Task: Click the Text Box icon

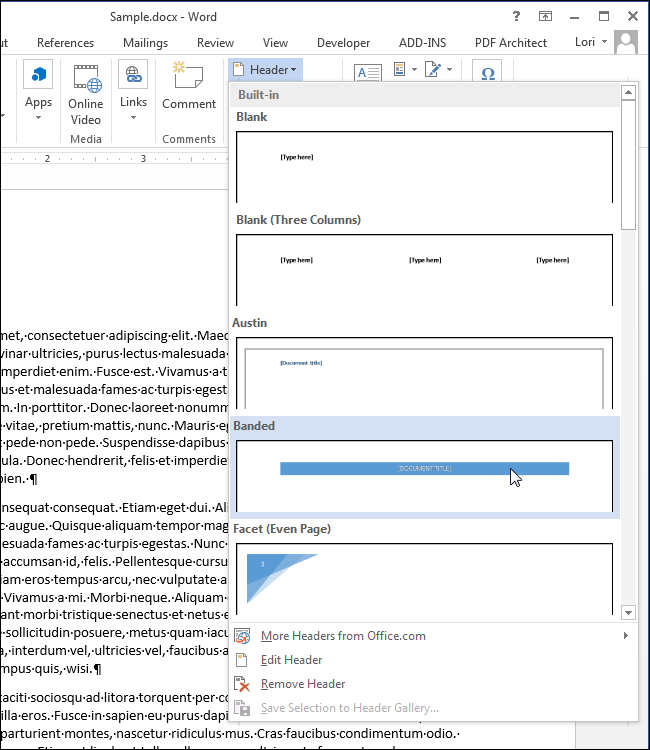Action: pos(368,73)
